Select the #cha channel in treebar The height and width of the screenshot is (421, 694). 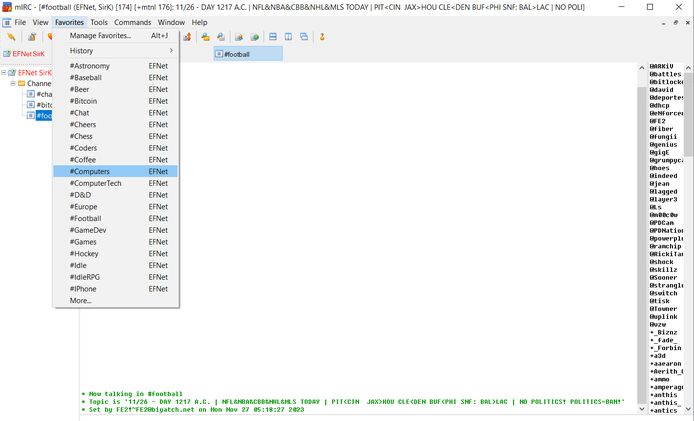[44, 94]
